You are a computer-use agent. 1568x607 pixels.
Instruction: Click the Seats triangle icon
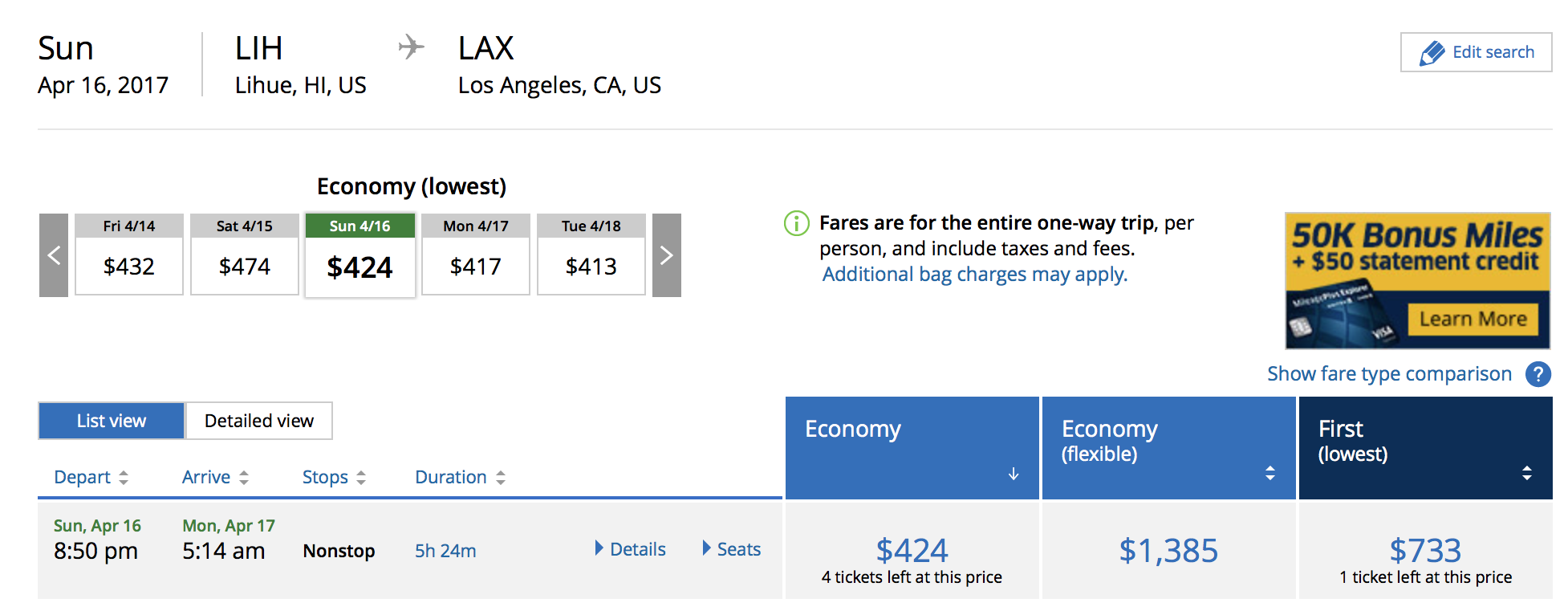click(707, 548)
